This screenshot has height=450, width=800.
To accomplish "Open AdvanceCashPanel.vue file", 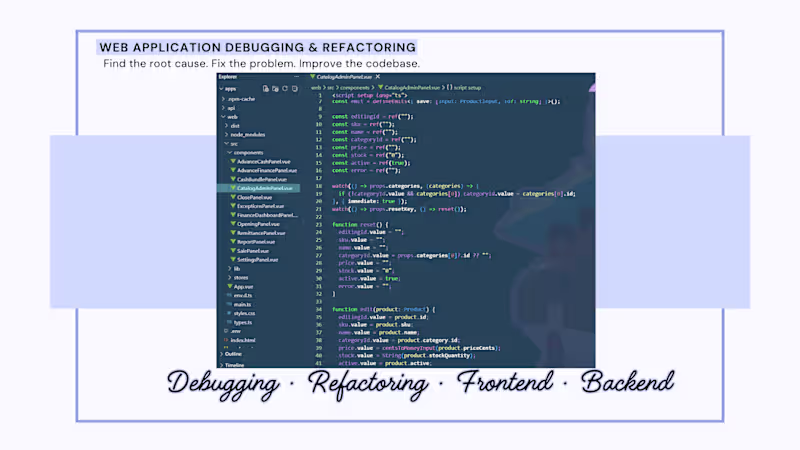I will click(x=263, y=162).
